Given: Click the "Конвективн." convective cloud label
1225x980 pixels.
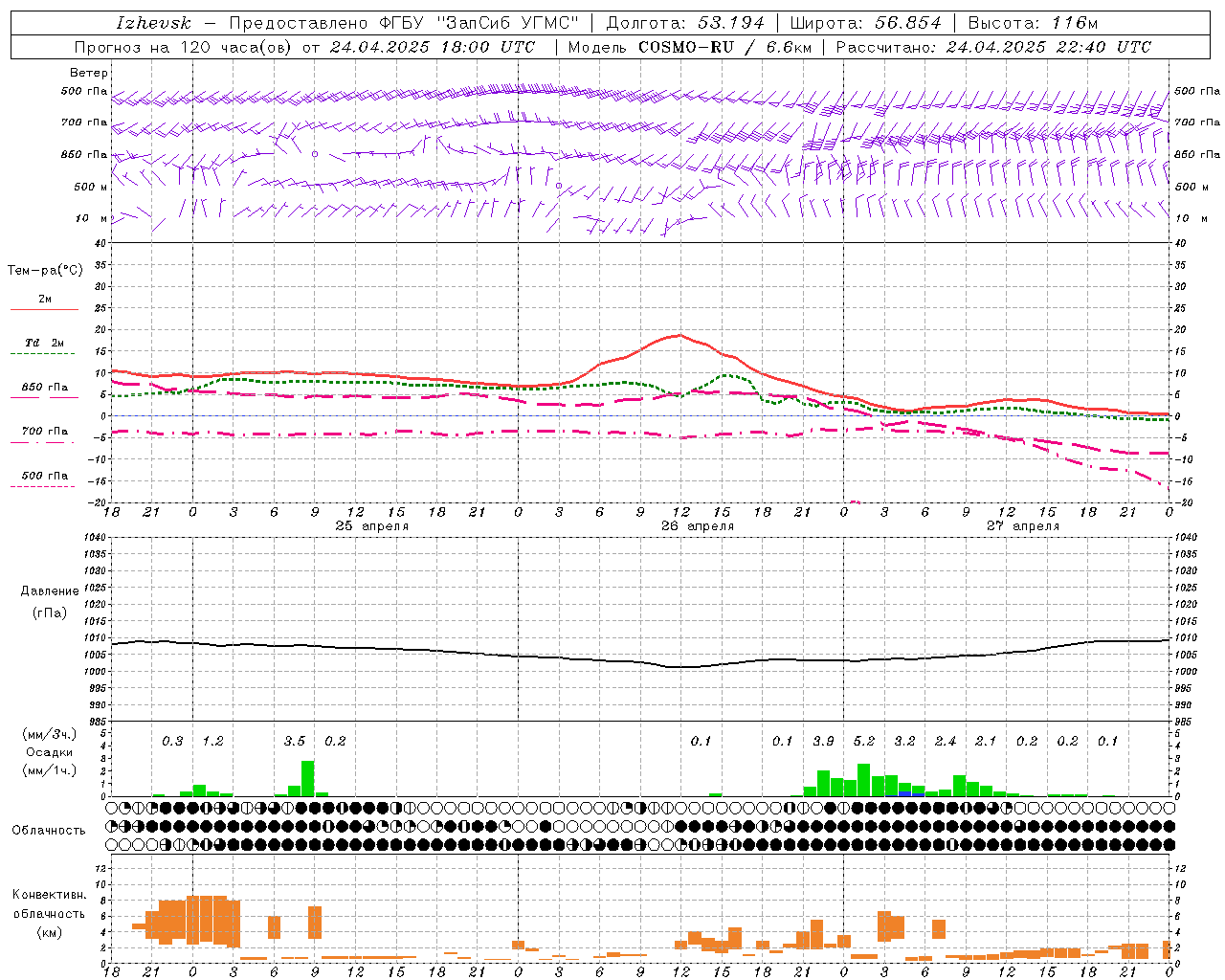Looking at the screenshot, I should [x=49, y=895].
